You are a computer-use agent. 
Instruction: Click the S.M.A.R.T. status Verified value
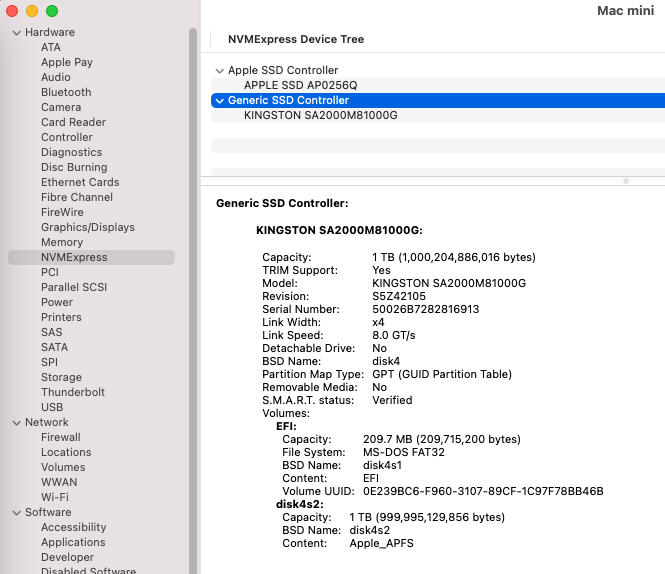coord(392,400)
